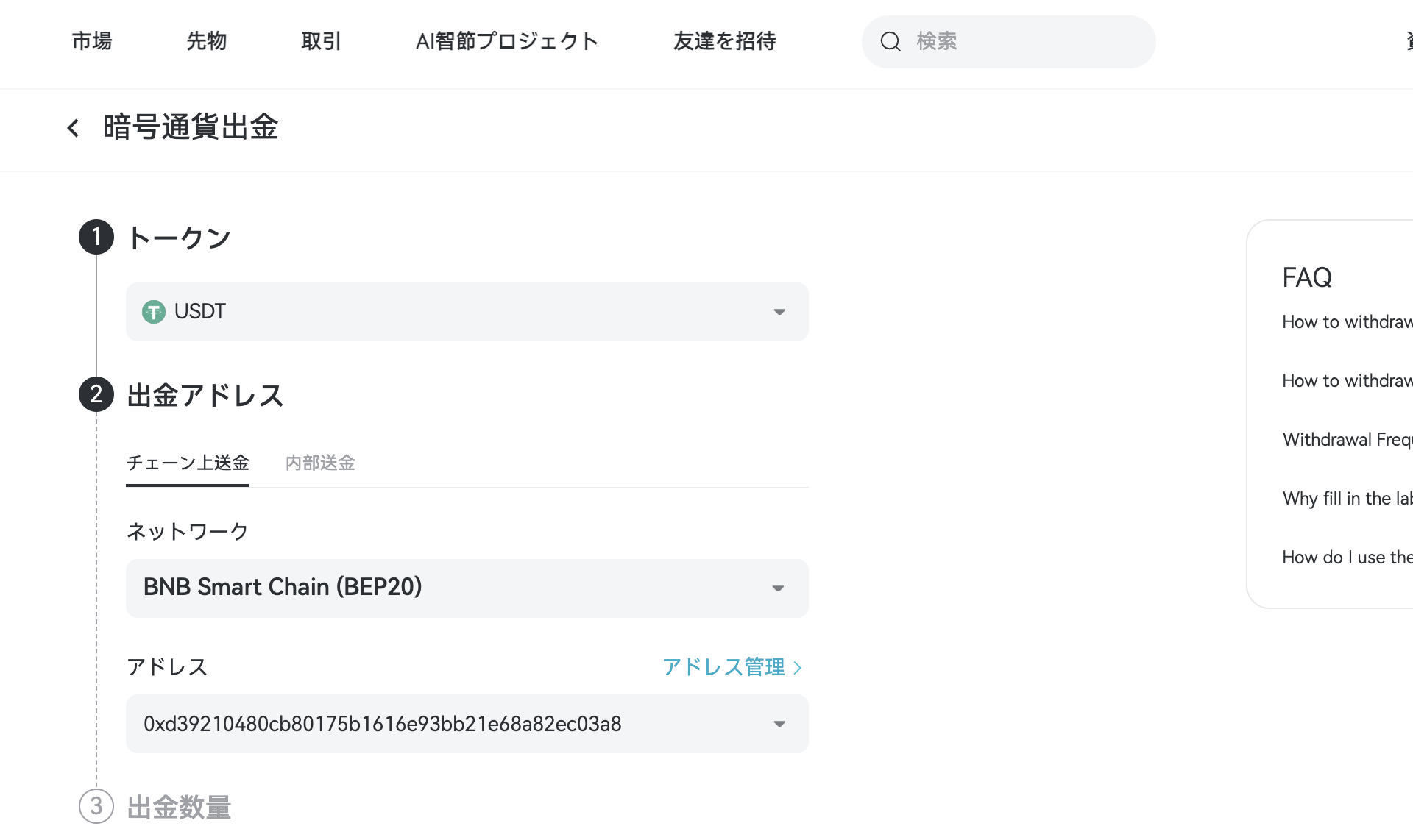Click the back arrow beside 暗号通貨出金
Image resolution: width=1413 pixels, height=840 pixels.
pos(74,128)
